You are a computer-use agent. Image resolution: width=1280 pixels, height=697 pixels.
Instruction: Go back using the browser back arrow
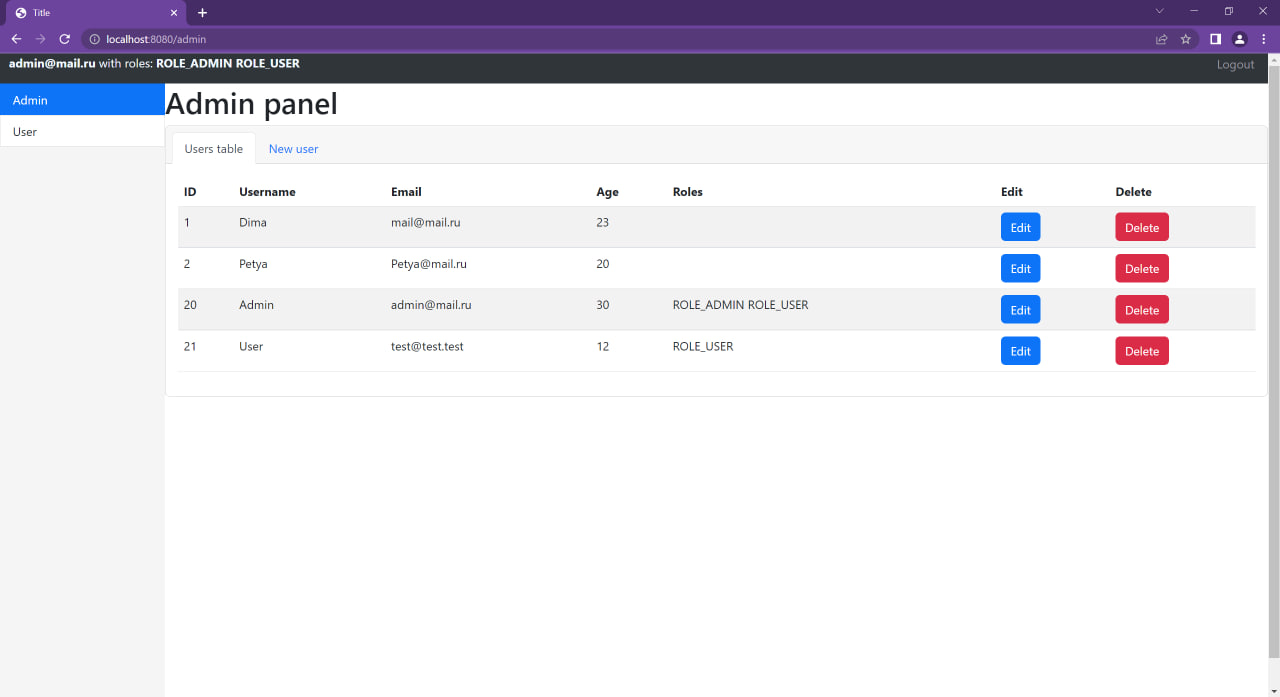tap(16, 39)
